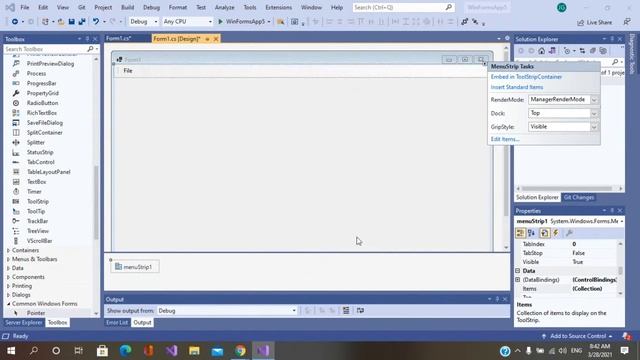Expand the (DataBindings) property row
This screenshot has width=640, height=360.
click(x=518, y=280)
